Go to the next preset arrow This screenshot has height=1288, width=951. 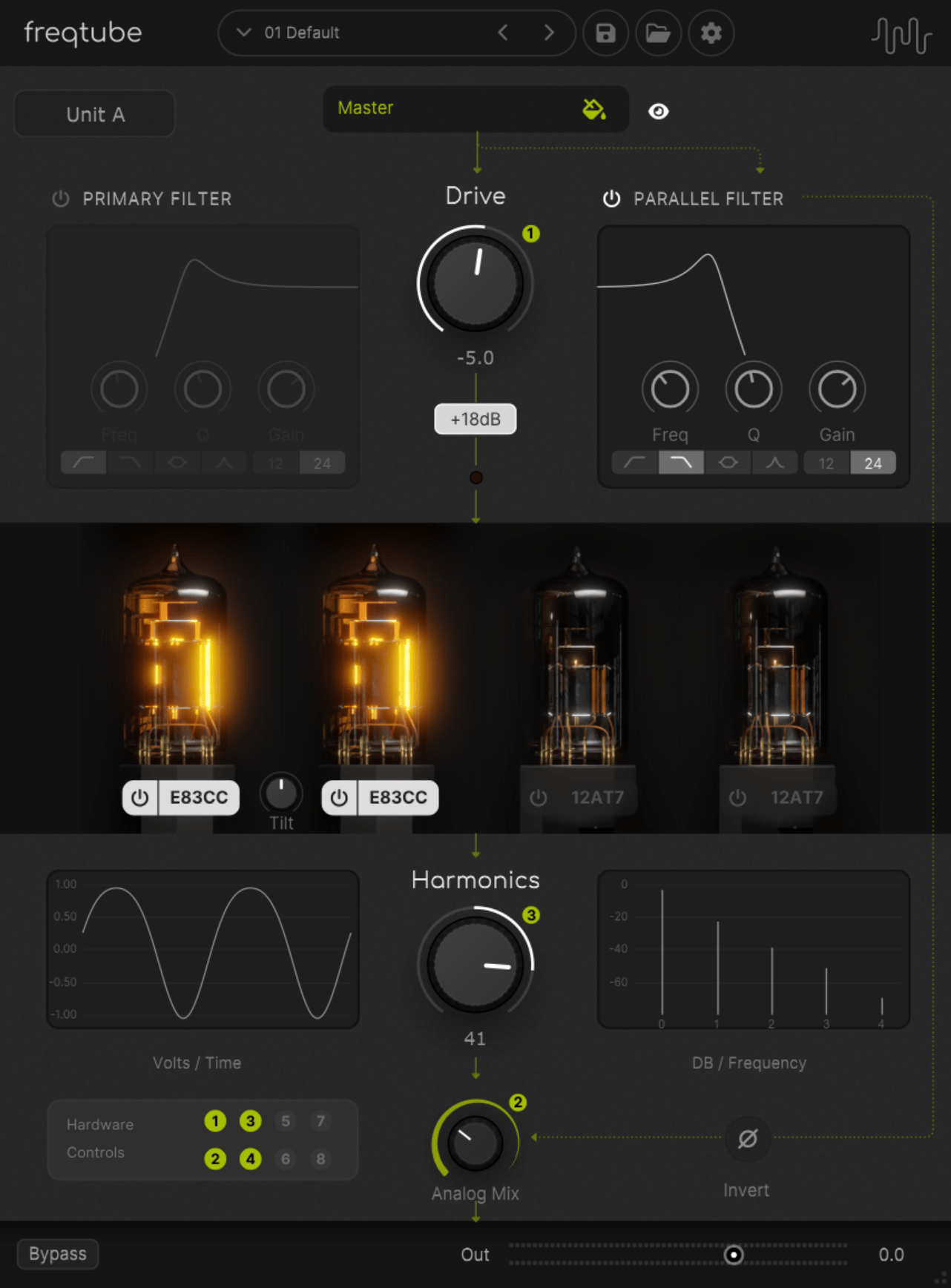click(549, 33)
